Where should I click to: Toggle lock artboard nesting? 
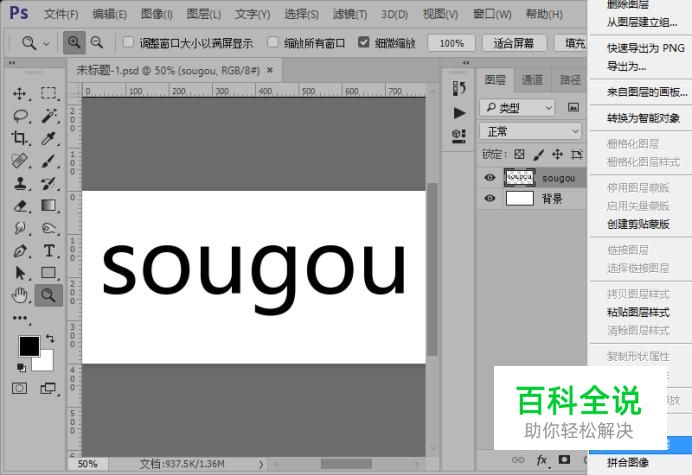point(576,154)
